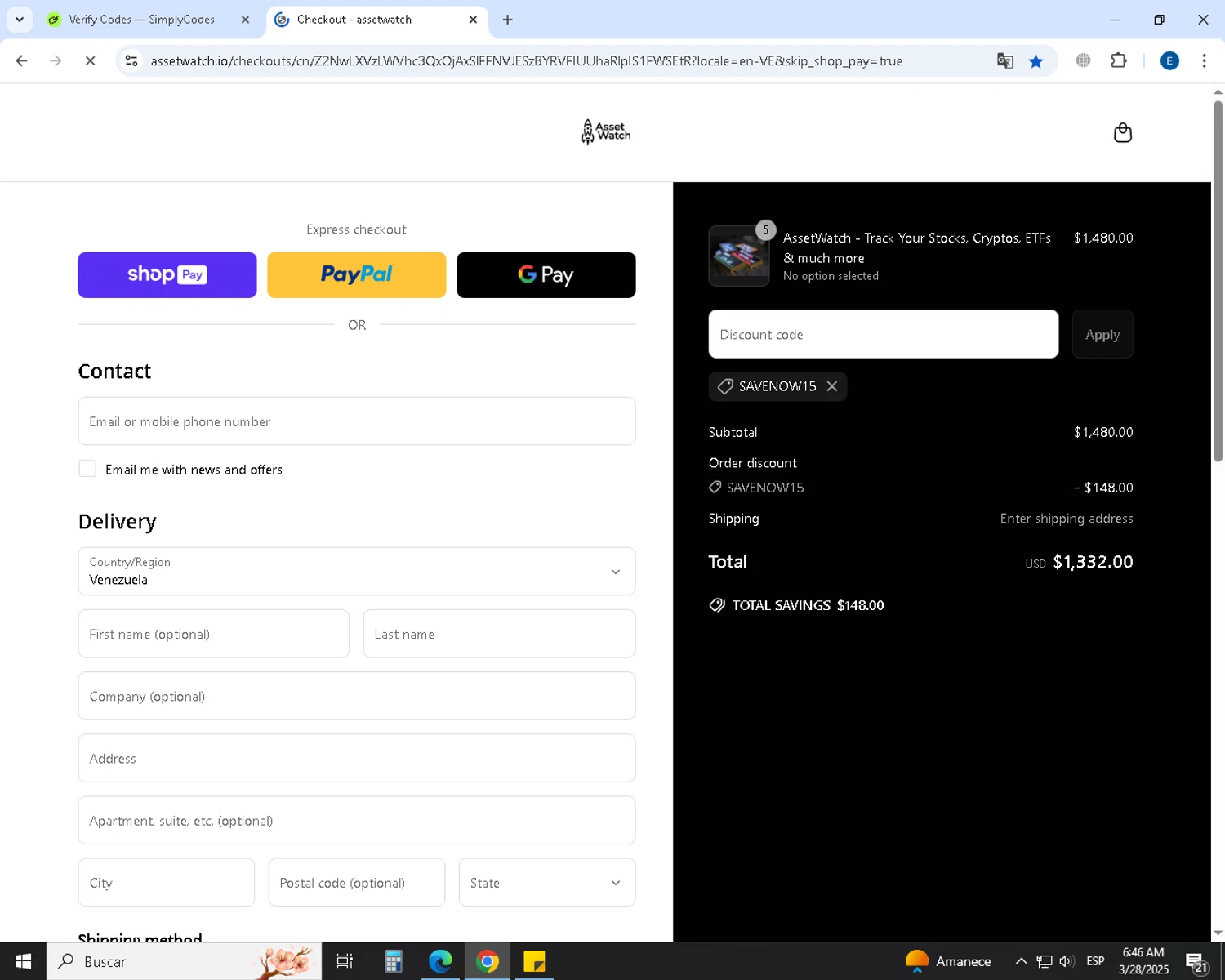Click the browser address bar URL
The width and height of the screenshot is (1225, 980).
pos(527,61)
